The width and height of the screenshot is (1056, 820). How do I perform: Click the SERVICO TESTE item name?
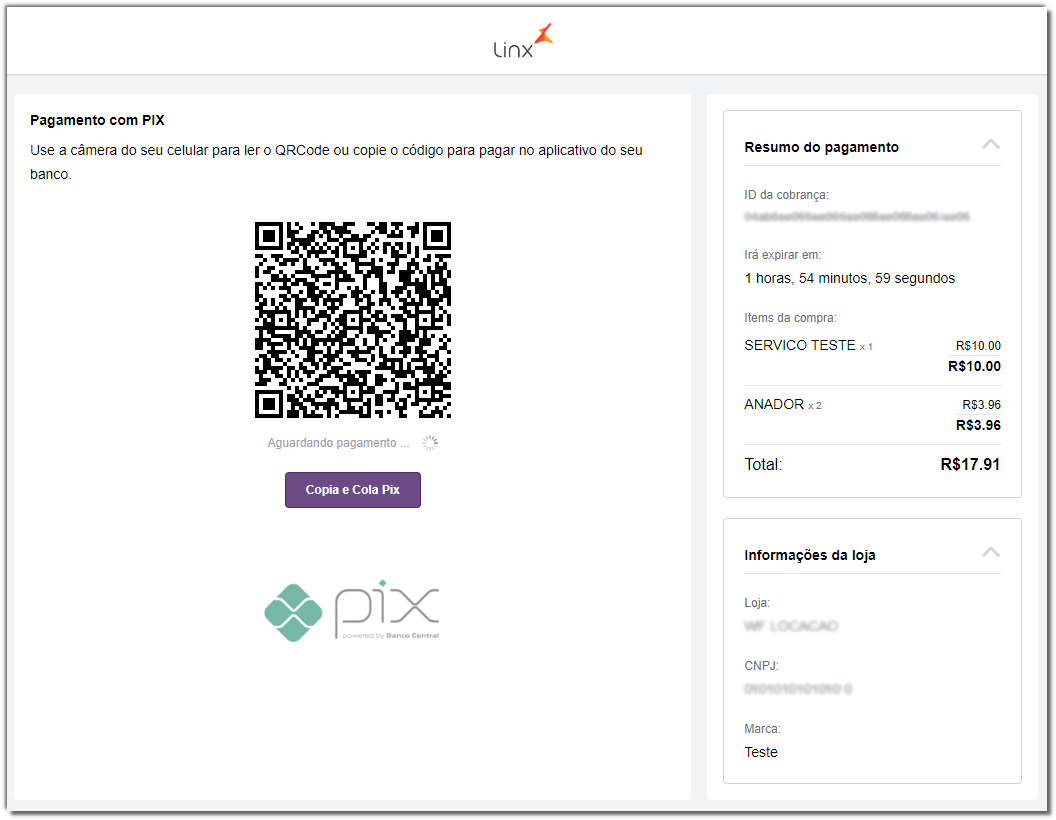pos(800,345)
